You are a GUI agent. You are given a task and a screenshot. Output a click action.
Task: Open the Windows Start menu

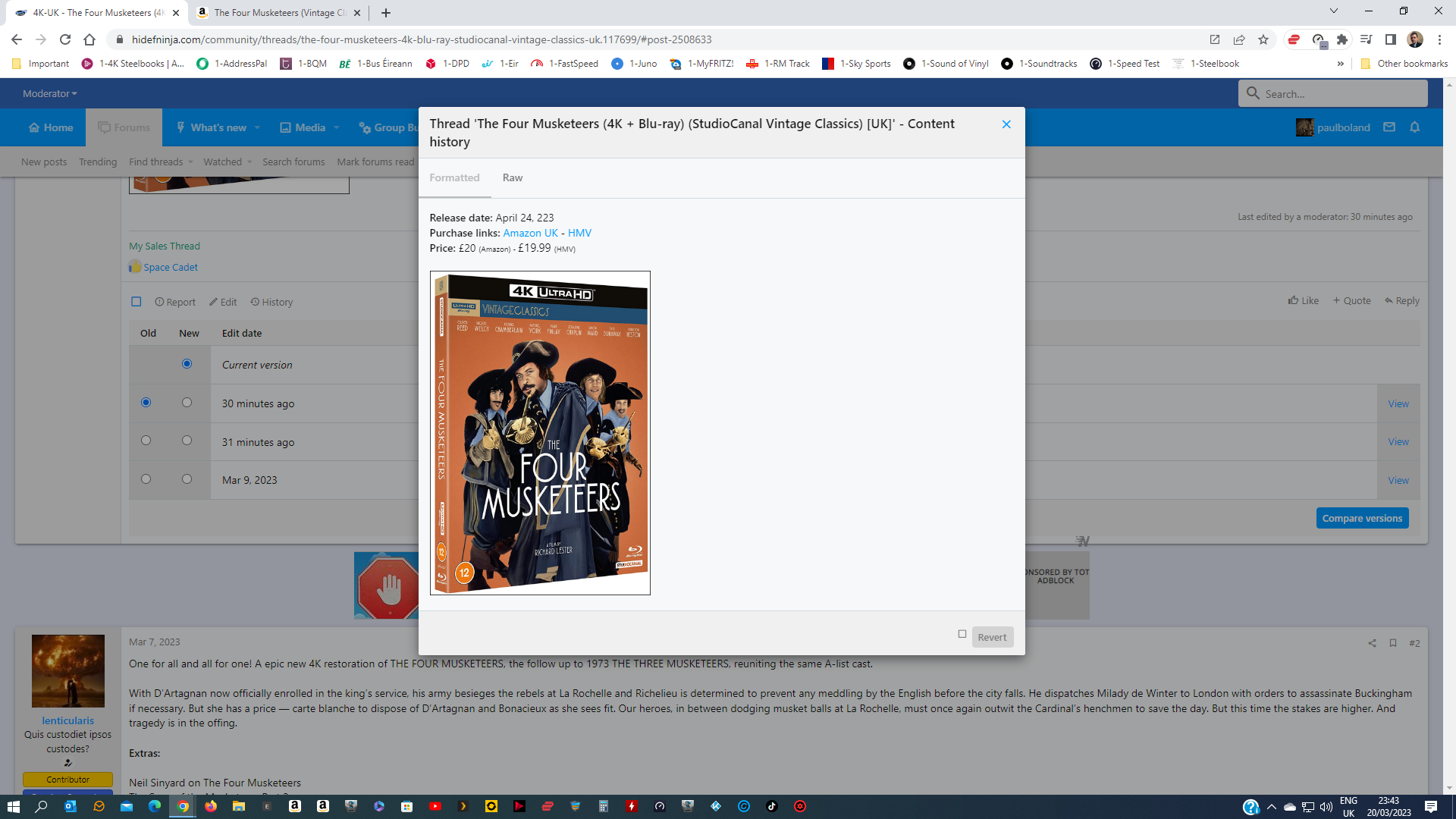[x=13, y=806]
